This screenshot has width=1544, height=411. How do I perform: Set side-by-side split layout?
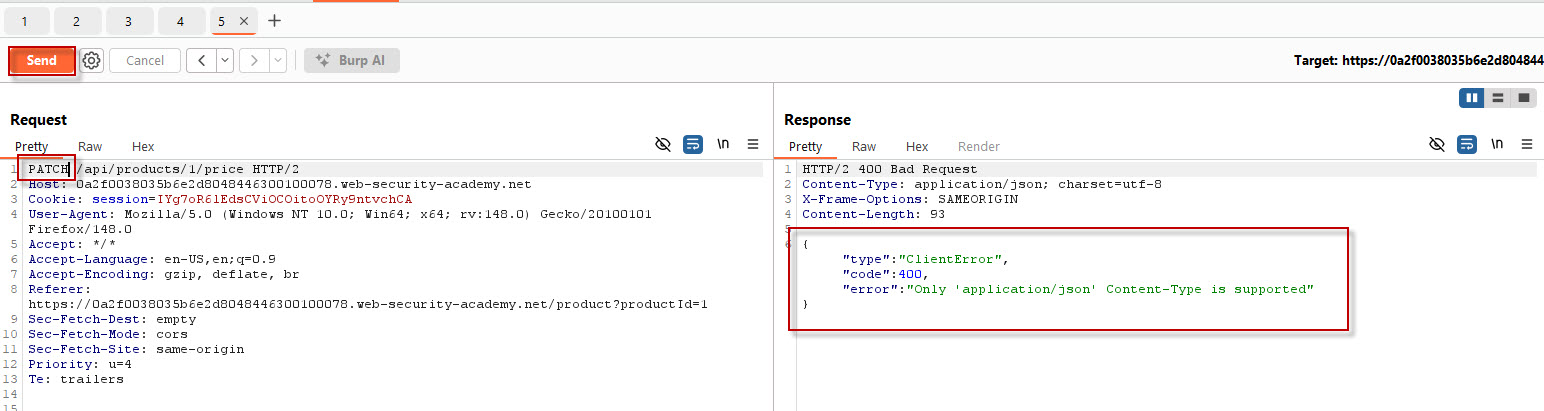point(1472,98)
